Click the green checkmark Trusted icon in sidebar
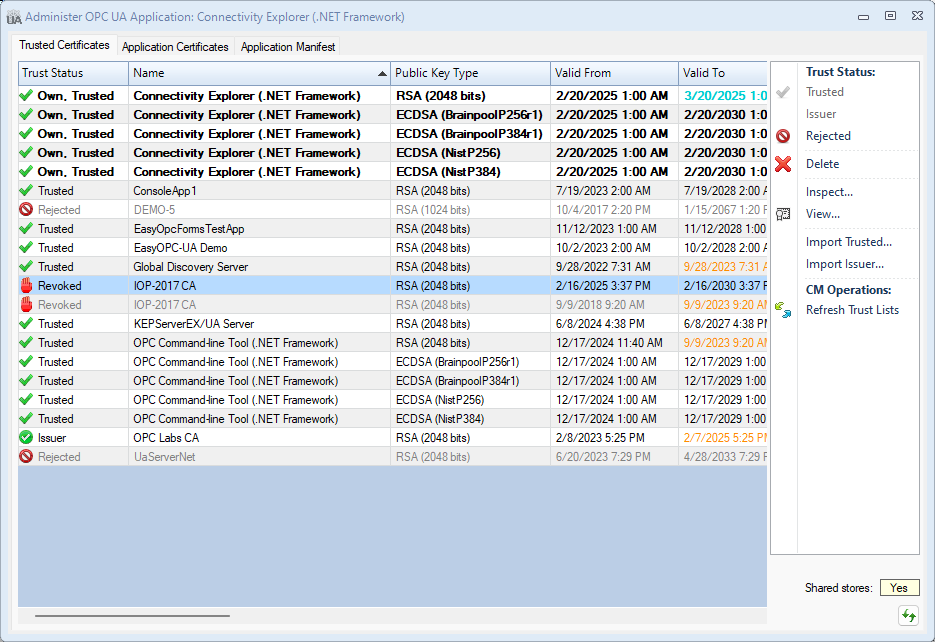Image resolution: width=935 pixels, height=642 pixels. click(x=782, y=91)
